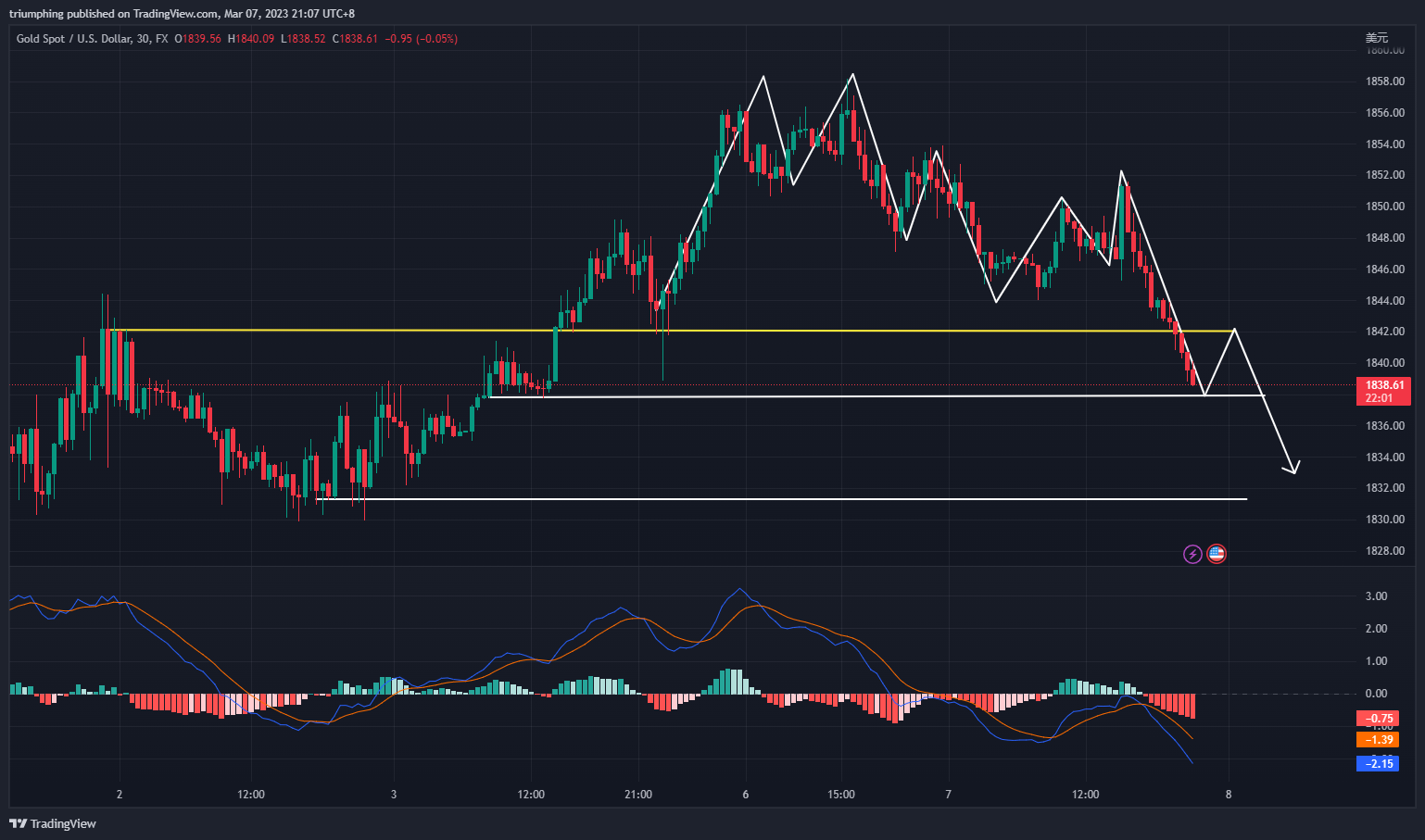Click the day 7 time axis label
This screenshot has height=840, width=1425.
(949, 795)
